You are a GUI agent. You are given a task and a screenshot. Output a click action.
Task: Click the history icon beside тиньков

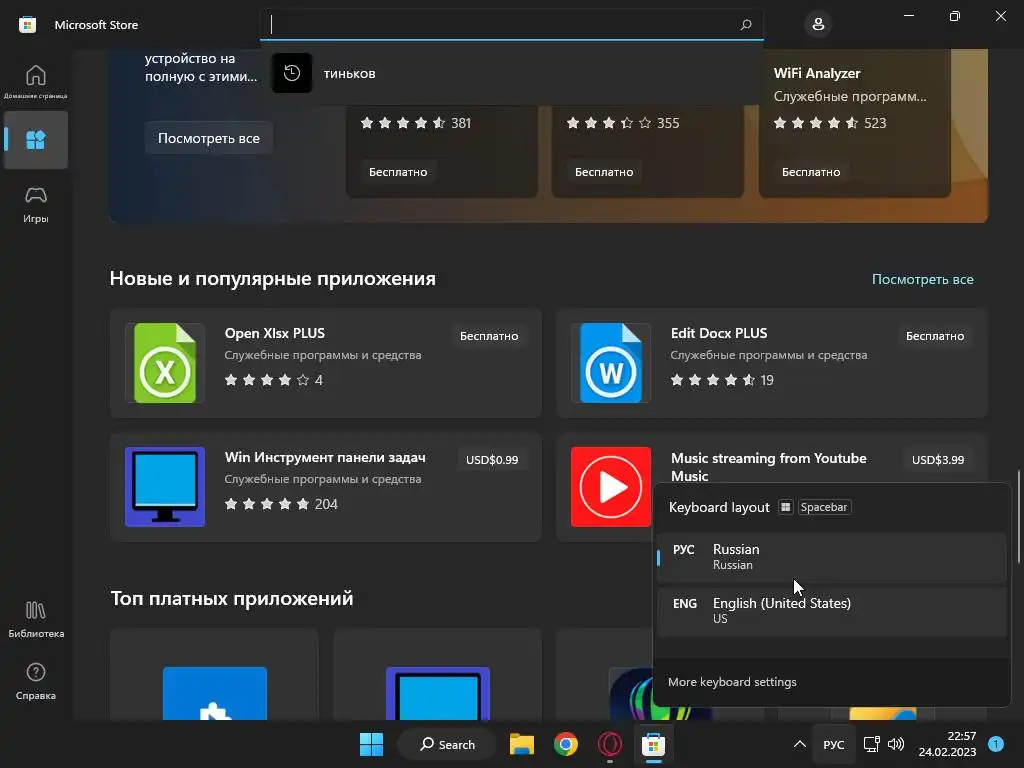click(292, 73)
